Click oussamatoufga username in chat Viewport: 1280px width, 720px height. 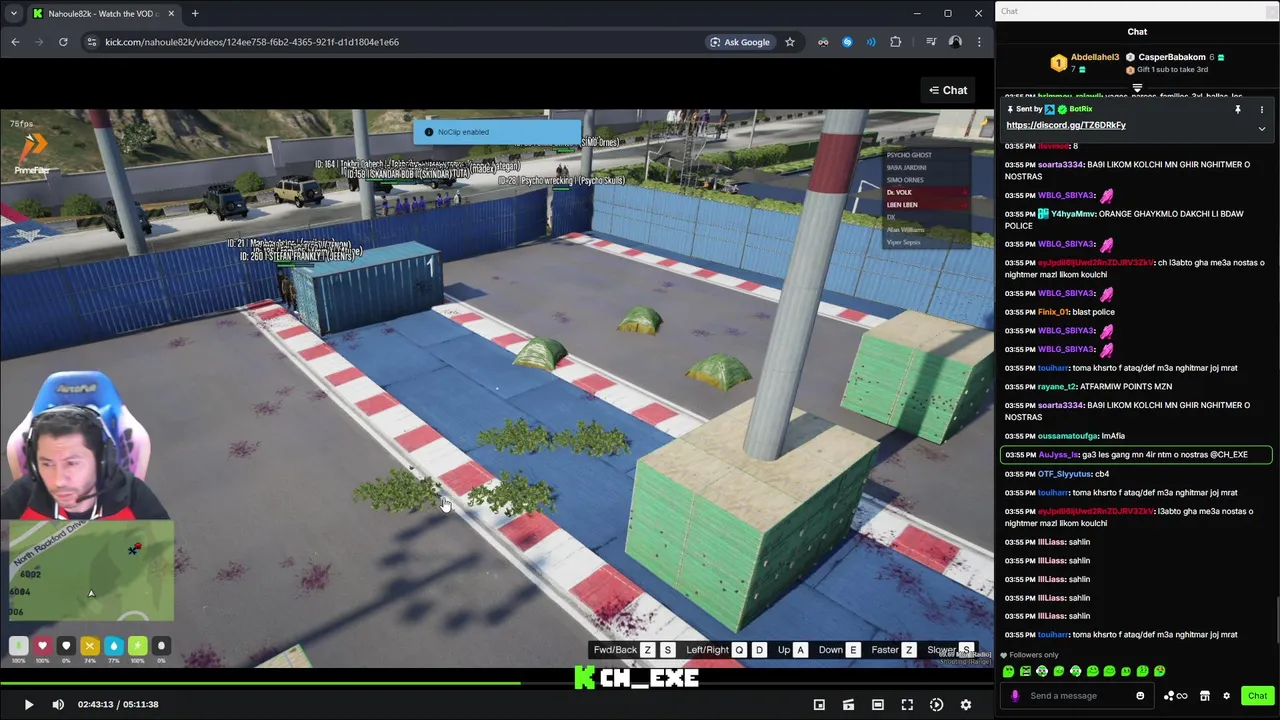tap(1067, 436)
